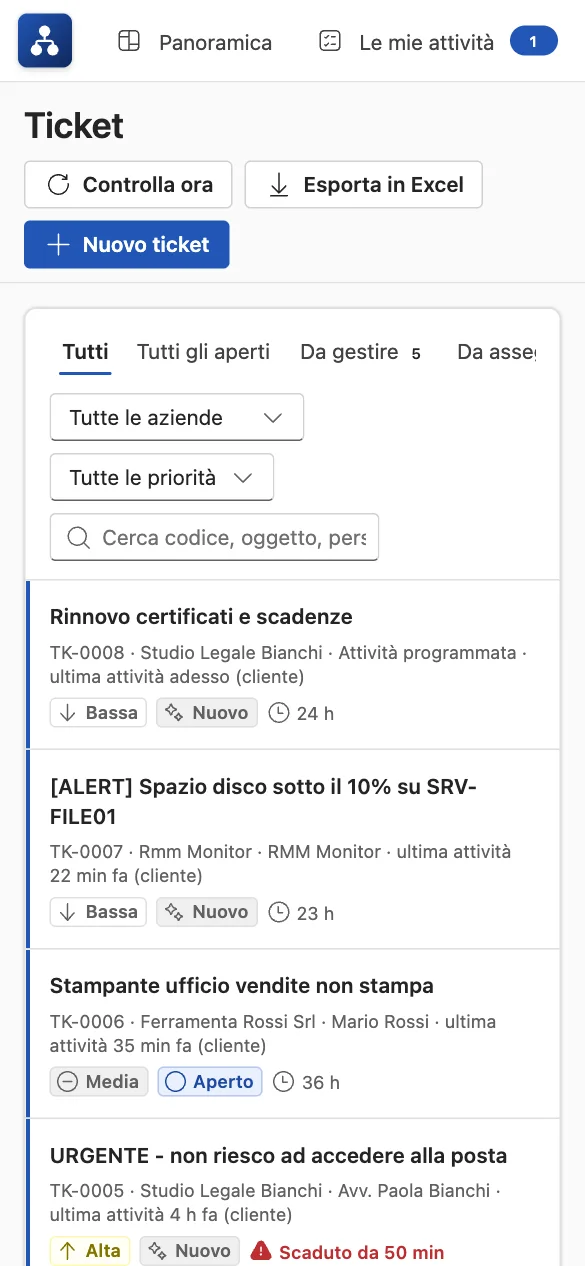The image size is (585, 1266).
Task: Open the Panoramica tab
Action: click(x=195, y=42)
